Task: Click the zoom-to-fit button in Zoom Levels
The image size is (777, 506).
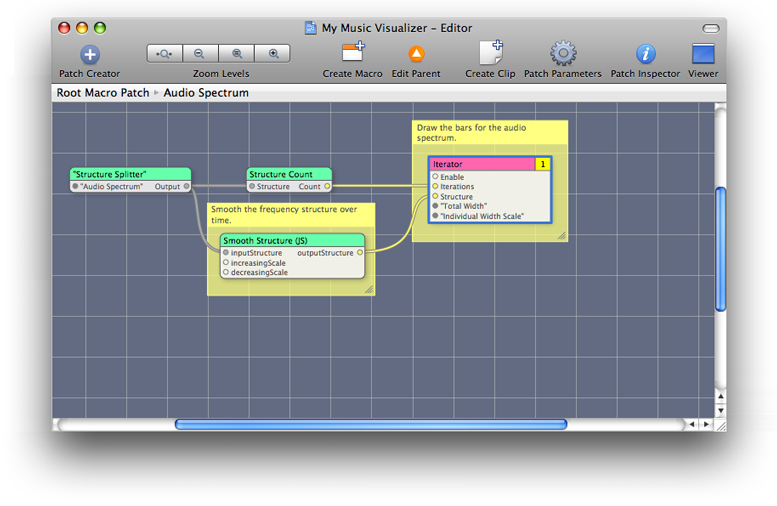Action: [x=165, y=54]
